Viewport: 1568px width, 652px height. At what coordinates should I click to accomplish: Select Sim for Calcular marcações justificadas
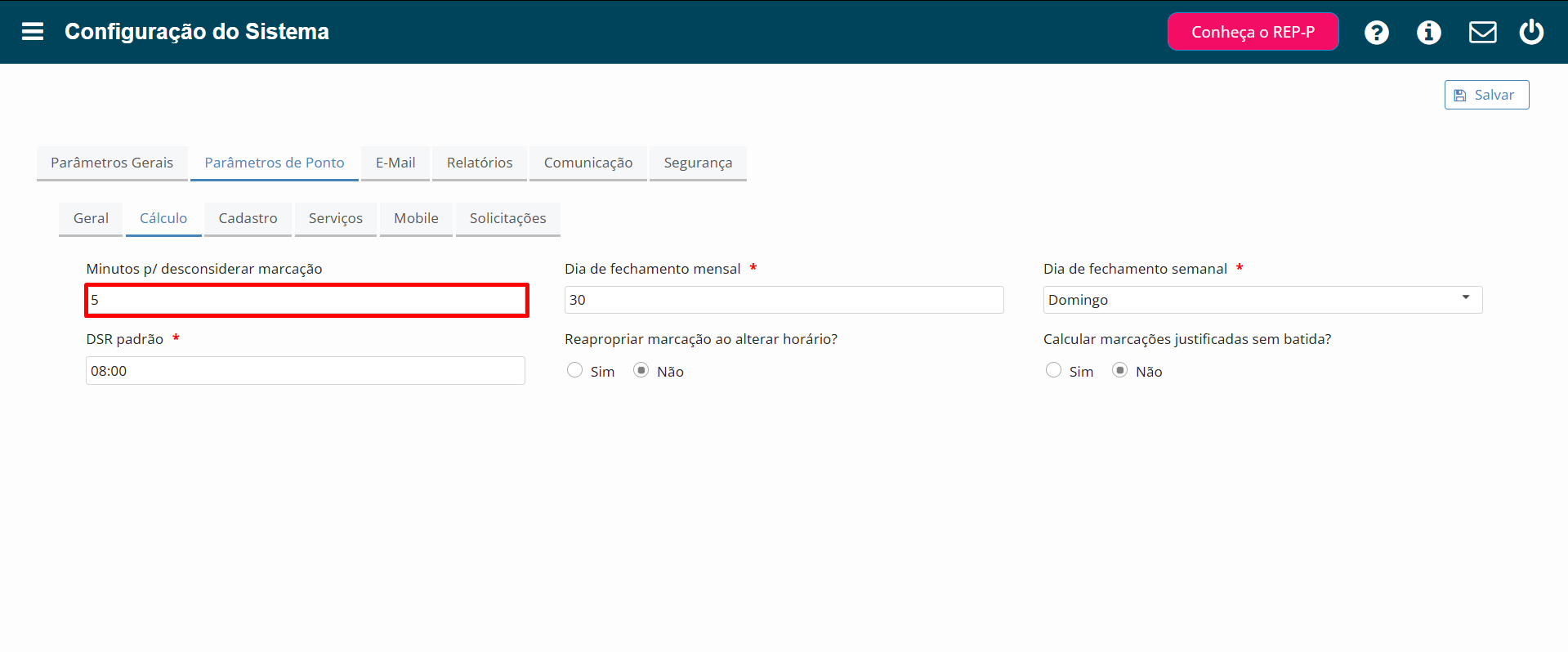[x=1054, y=371]
